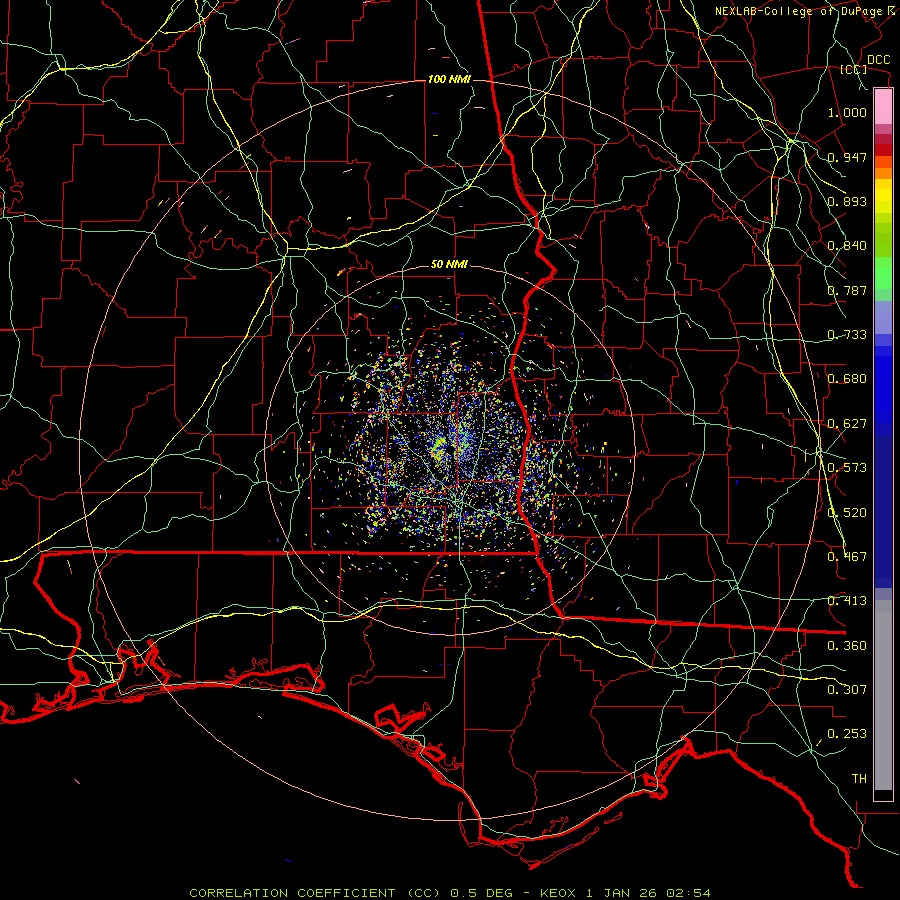
Task: Click the Correlation Coefficient KEOX caption text
Action: (450, 893)
